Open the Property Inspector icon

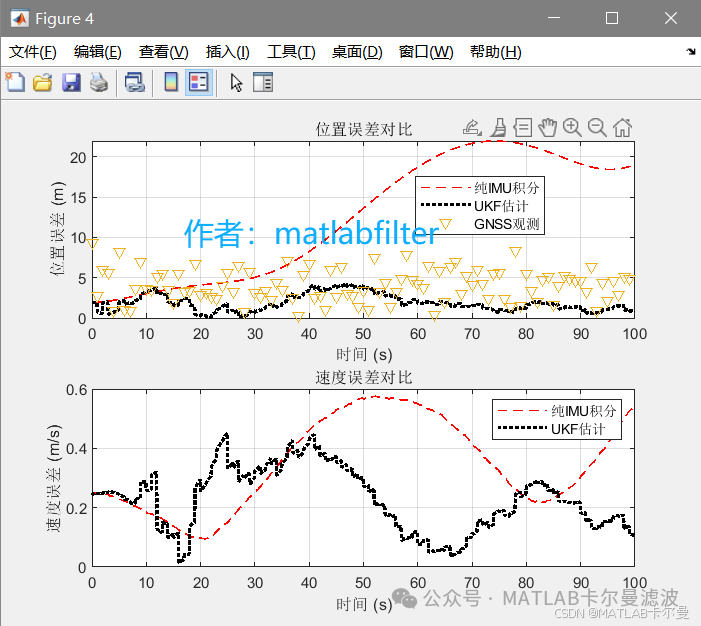(263, 82)
